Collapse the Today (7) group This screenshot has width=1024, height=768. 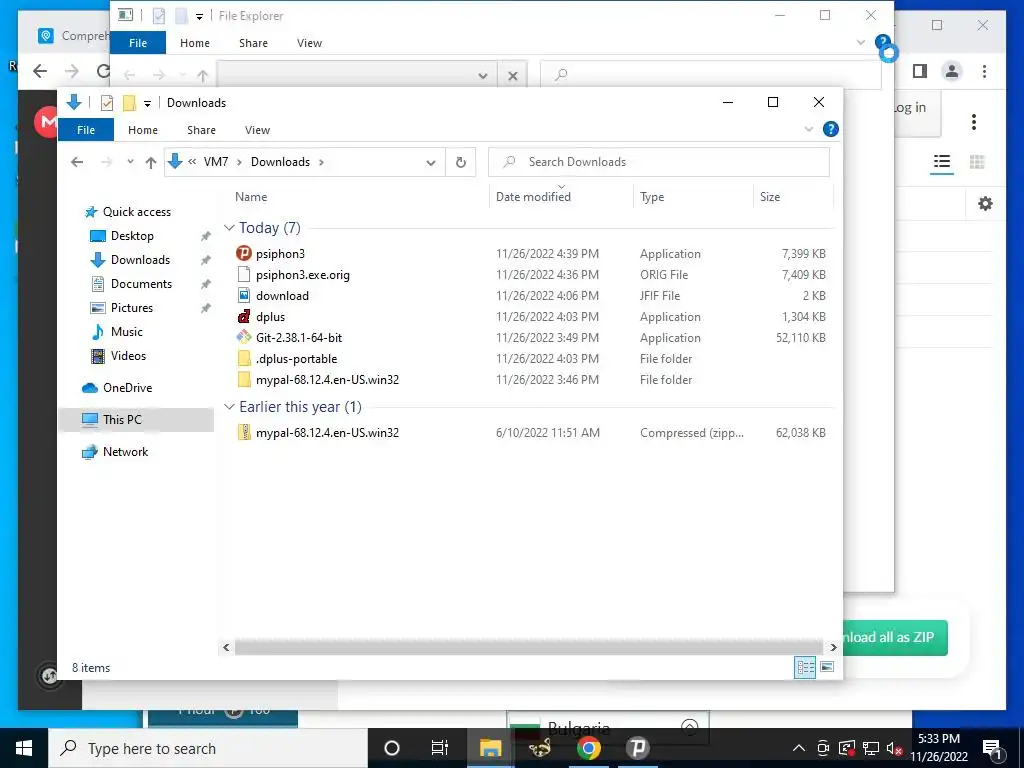229,227
